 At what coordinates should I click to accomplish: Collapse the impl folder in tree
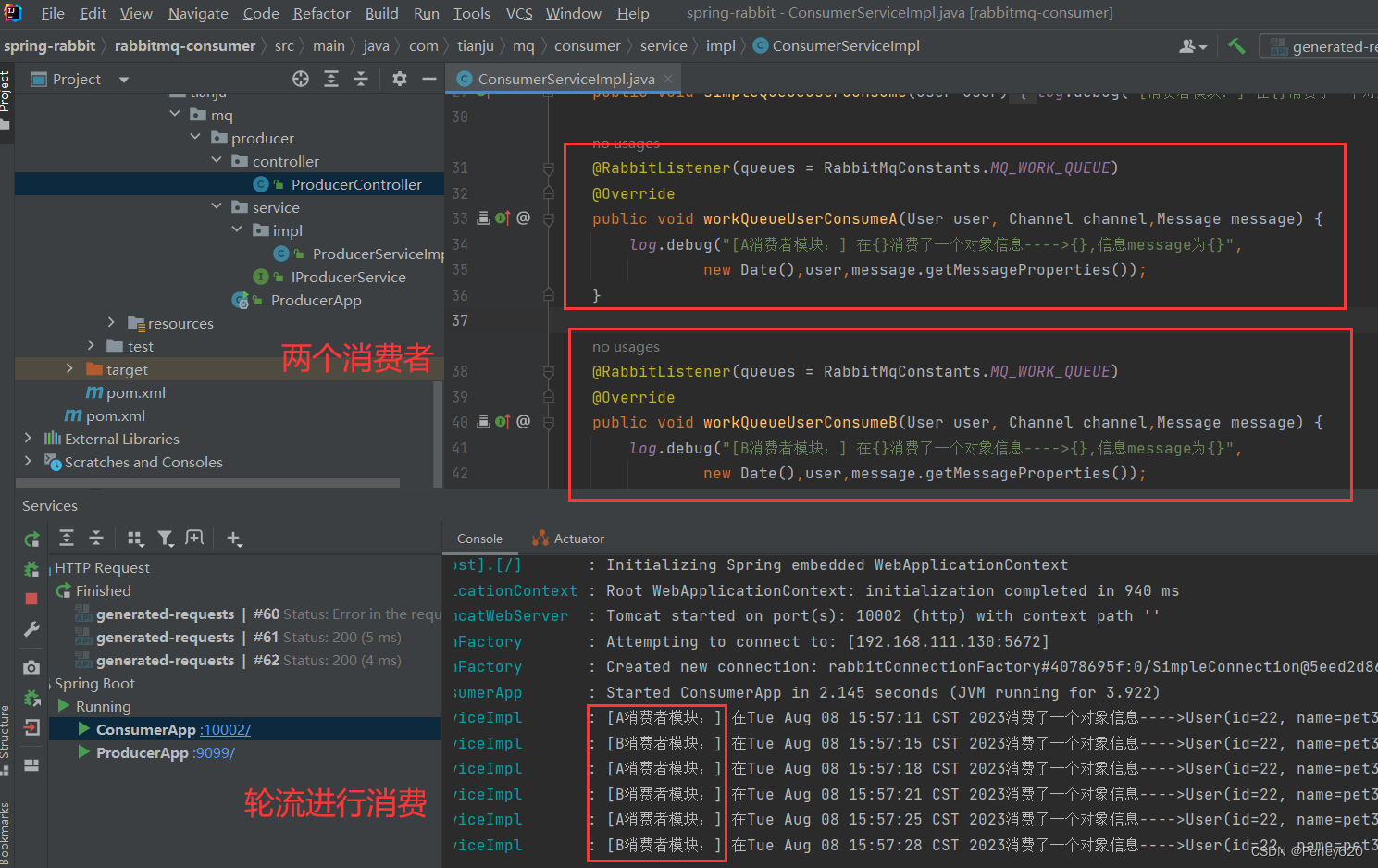point(237,229)
